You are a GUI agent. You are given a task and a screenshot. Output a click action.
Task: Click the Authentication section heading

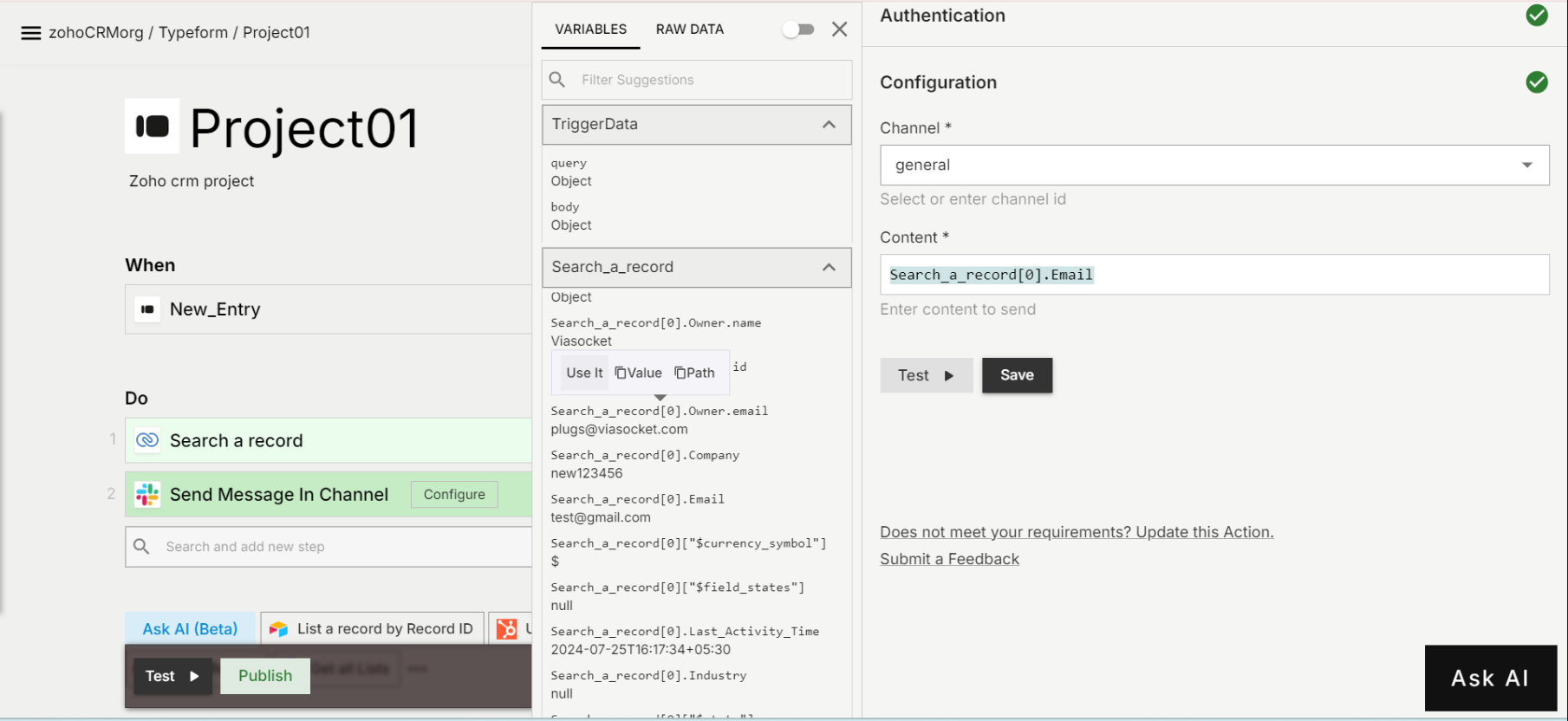pos(943,16)
